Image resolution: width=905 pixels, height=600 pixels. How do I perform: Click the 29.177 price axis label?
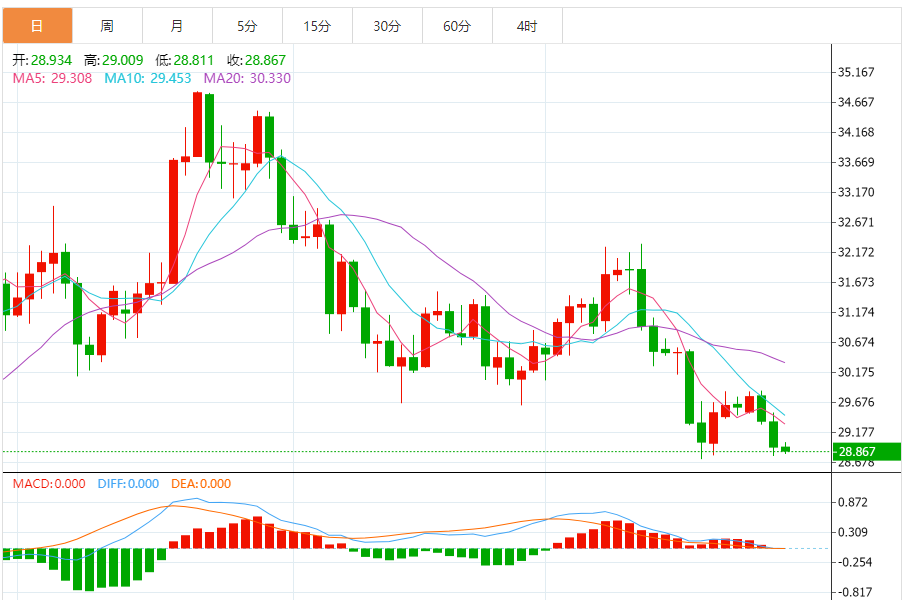(x=856, y=432)
